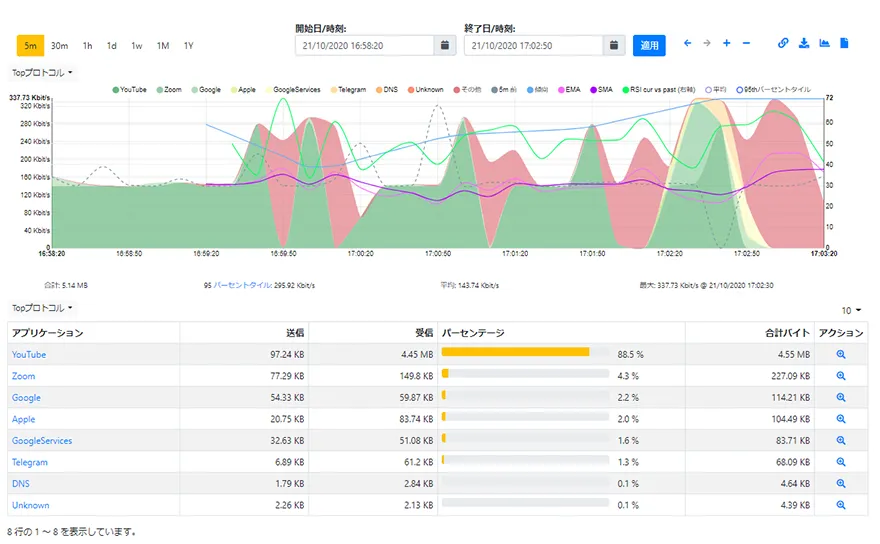
Task: Toggle Telegram series in chart legend
Action: tap(348, 90)
